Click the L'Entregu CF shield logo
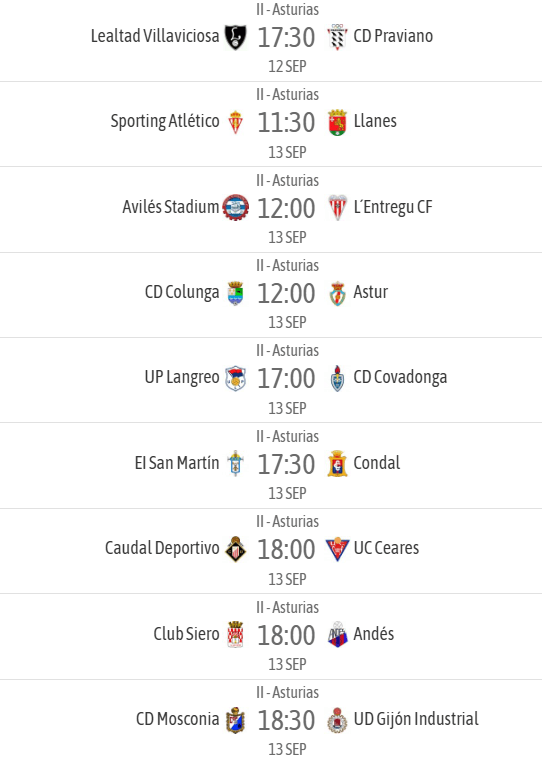 (337, 208)
